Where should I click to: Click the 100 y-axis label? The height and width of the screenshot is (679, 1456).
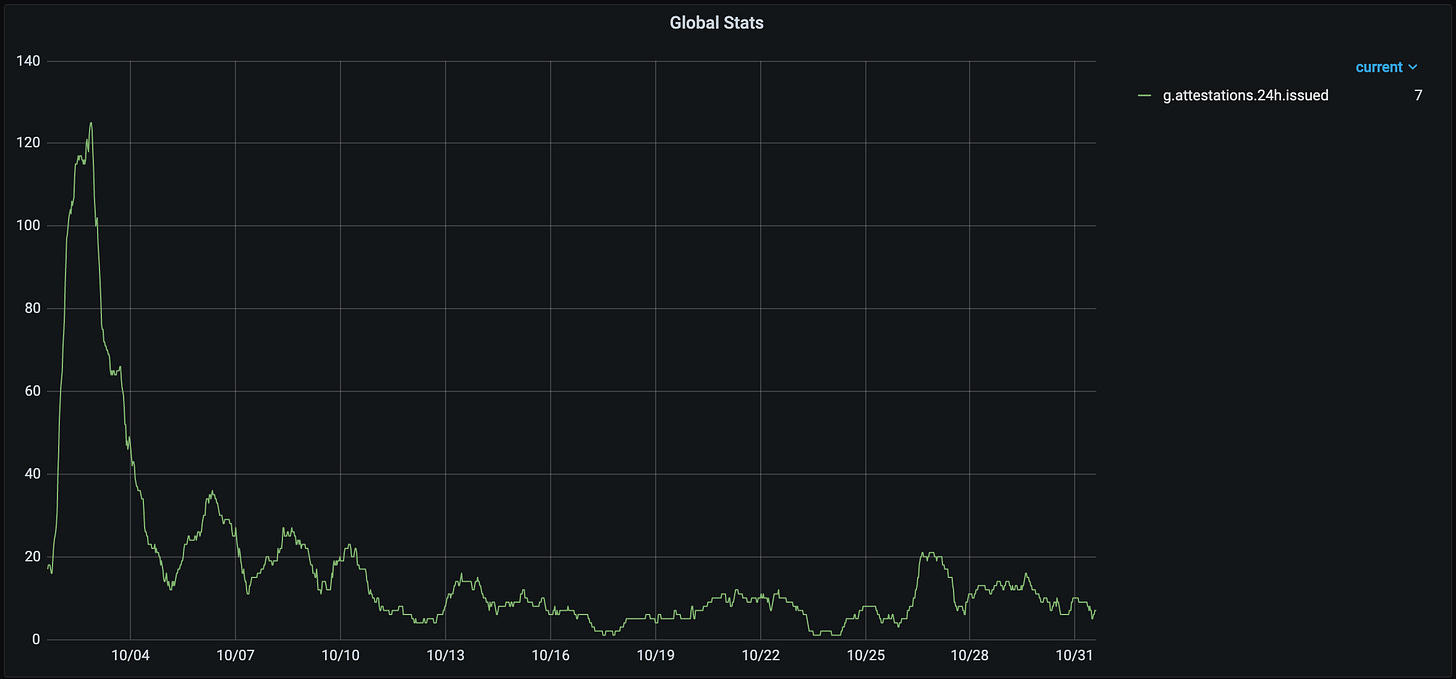point(28,226)
